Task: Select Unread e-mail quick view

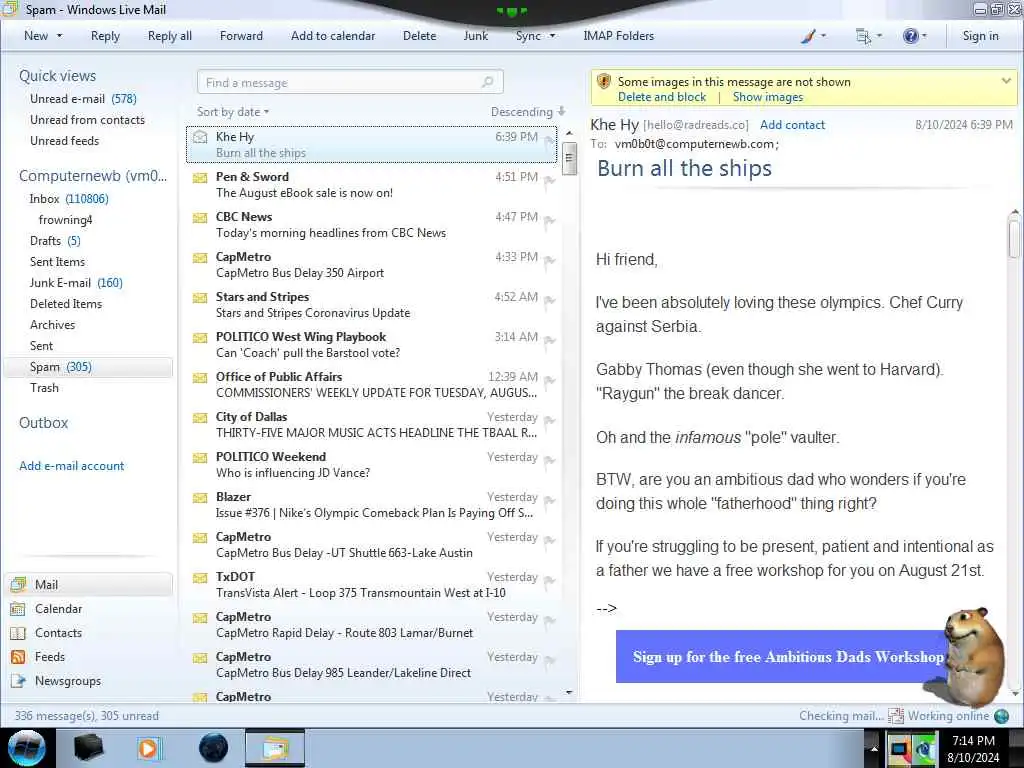Action: [83, 99]
